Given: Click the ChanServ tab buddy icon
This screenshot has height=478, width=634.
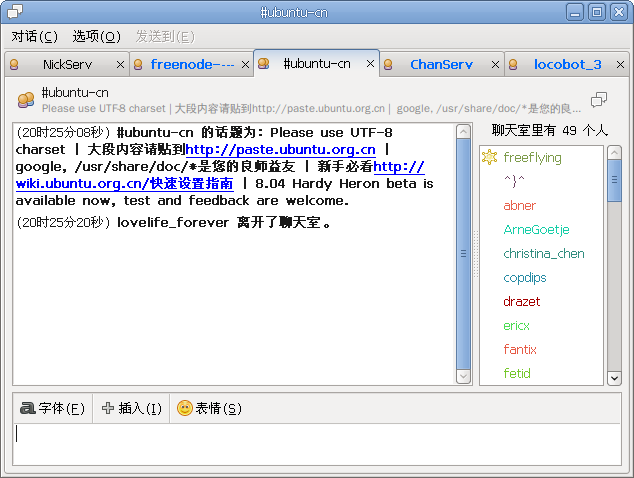Looking at the screenshot, I should click(388, 65).
